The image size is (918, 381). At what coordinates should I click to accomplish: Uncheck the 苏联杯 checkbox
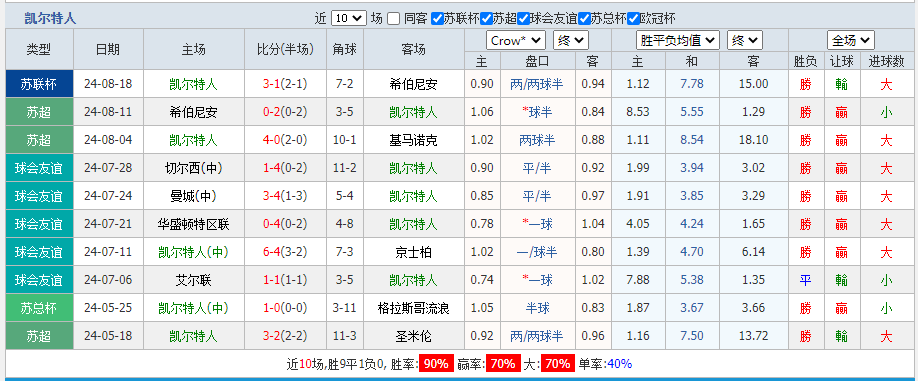[x=437, y=19]
